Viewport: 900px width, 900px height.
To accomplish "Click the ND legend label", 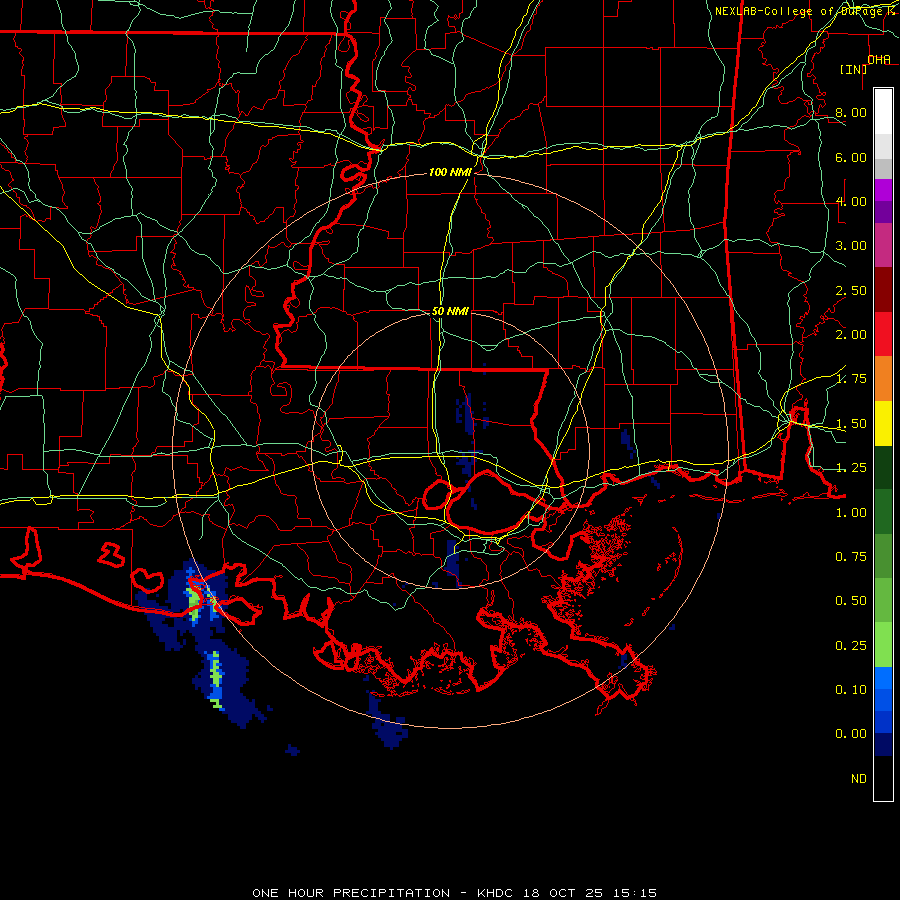I will (859, 779).
